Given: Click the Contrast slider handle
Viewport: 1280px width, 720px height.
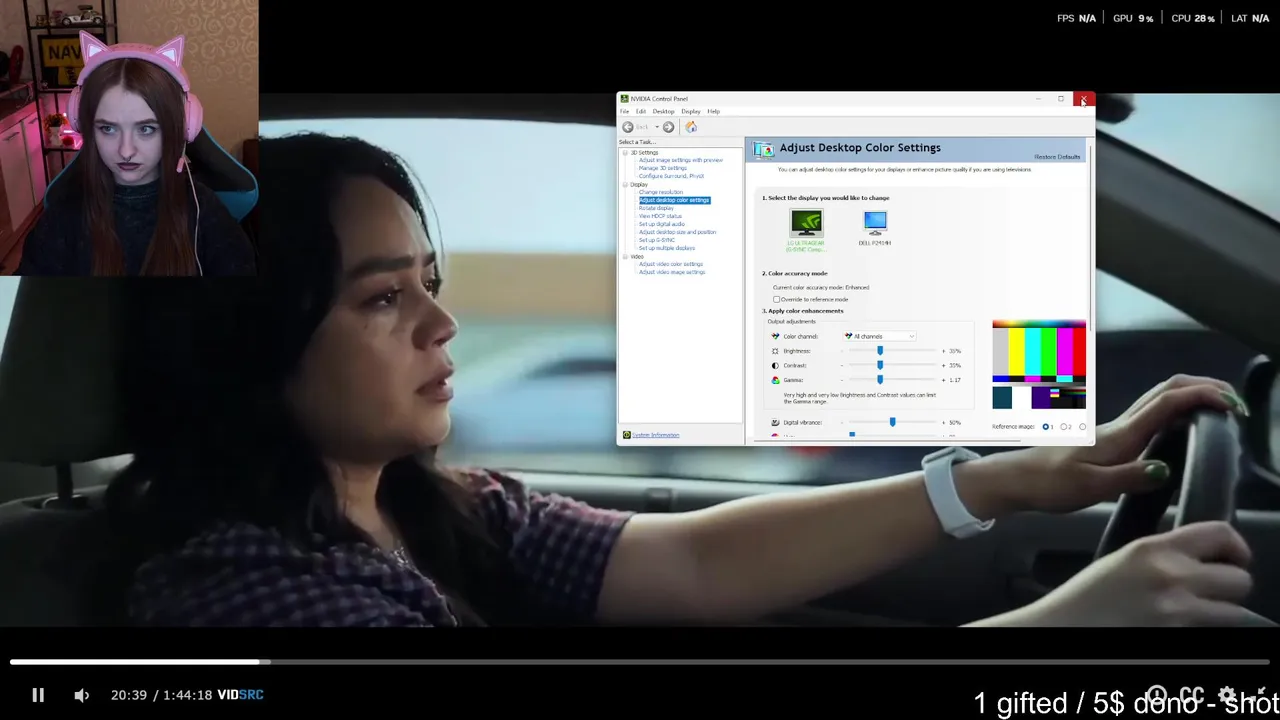Looking at the screenshot, I should 880,365.
